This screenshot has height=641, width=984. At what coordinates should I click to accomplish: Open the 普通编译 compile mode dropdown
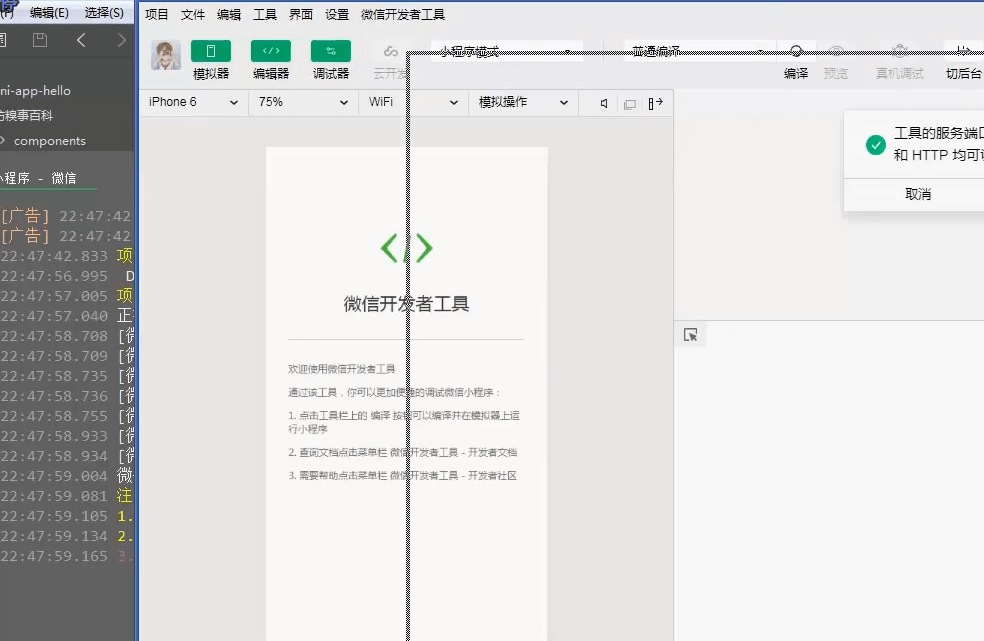(x=698, y=51)
